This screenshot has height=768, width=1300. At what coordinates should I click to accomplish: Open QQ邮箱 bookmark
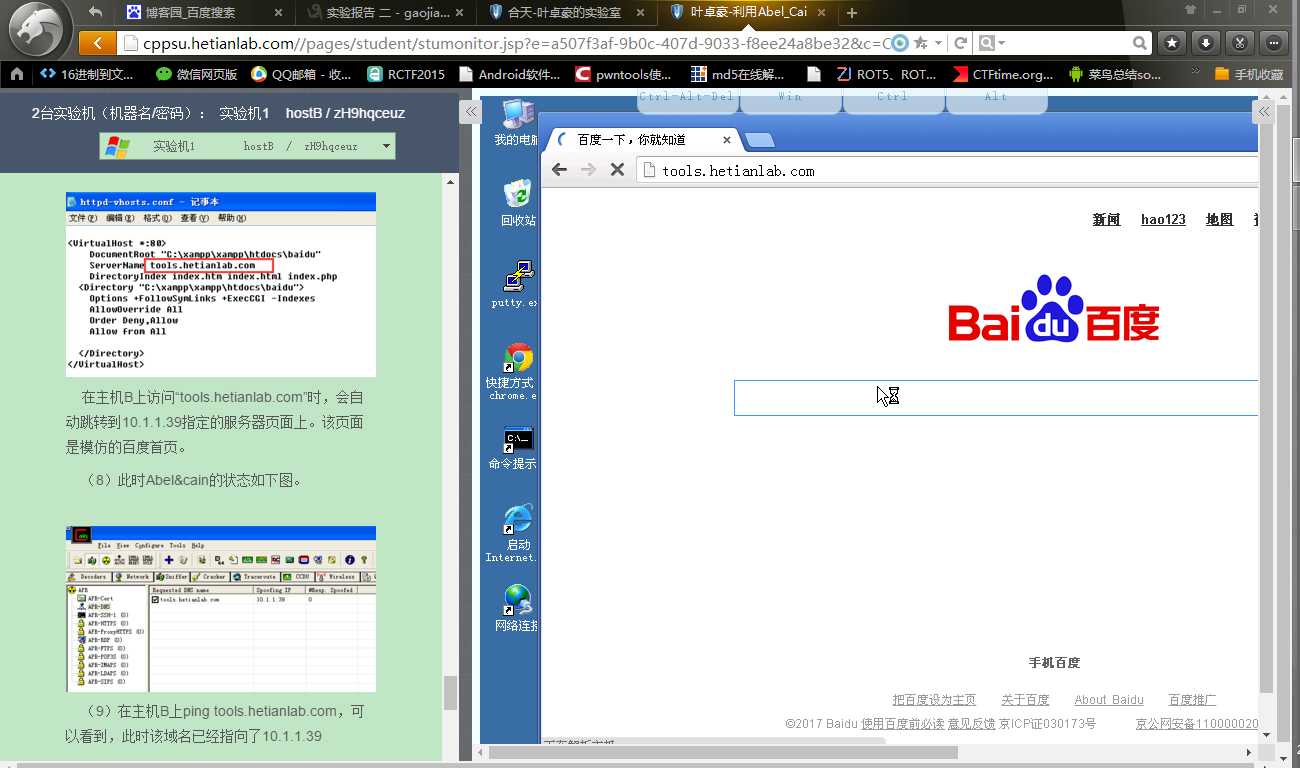click(301, 74)
